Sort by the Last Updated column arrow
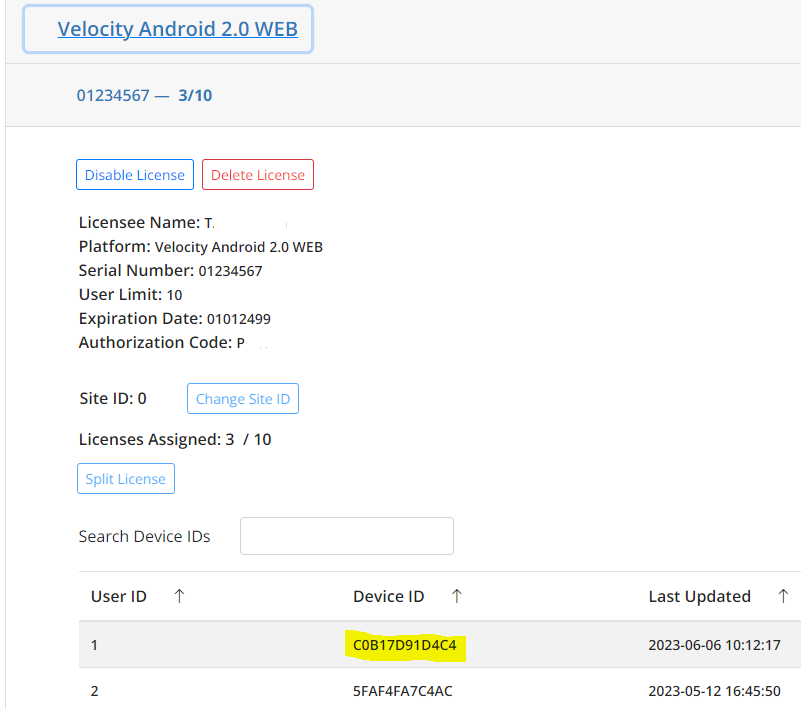The image size is (801, 709). (783, 596)
